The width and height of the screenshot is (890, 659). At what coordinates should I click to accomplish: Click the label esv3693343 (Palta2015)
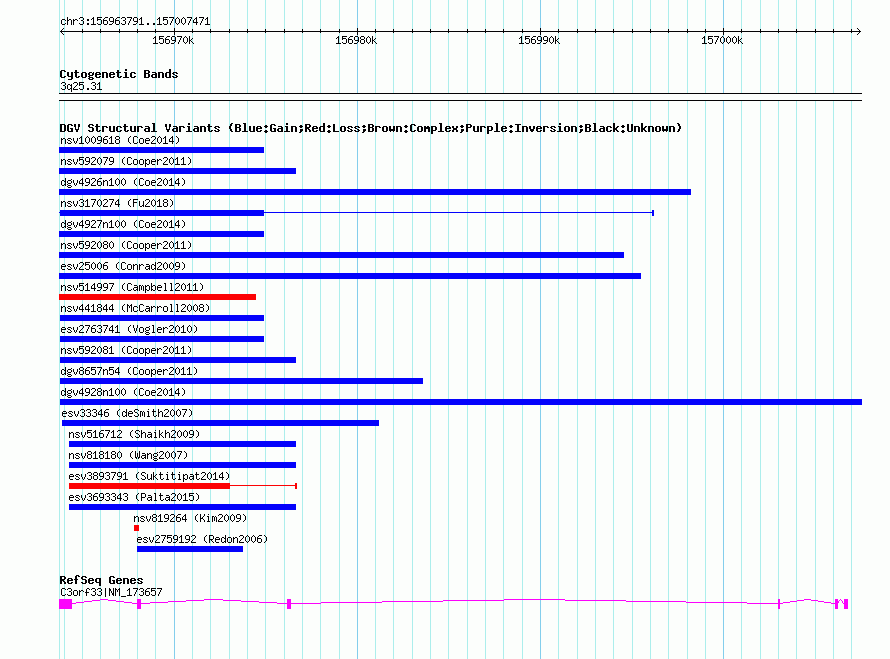(134, 497)
